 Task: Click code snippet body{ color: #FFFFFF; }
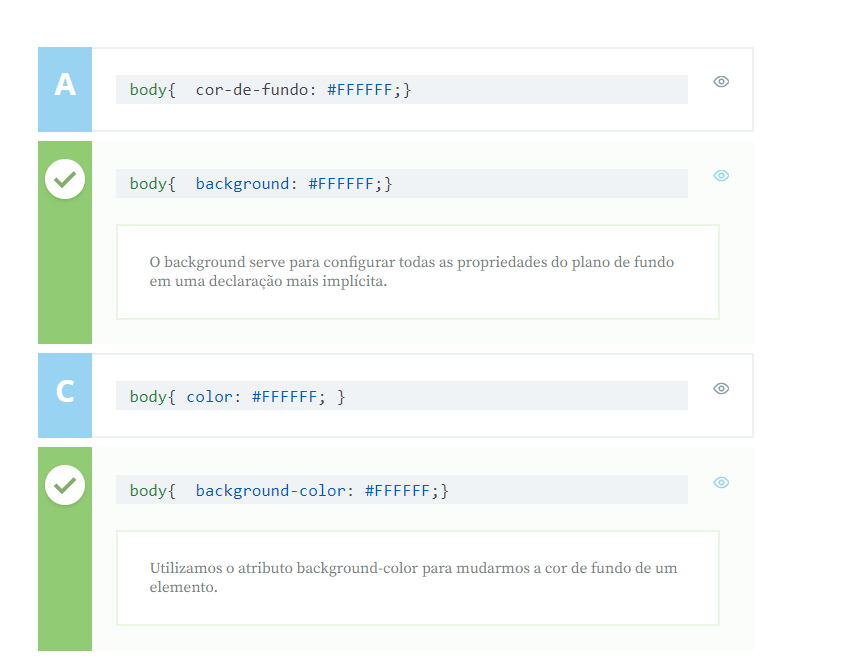402,396
